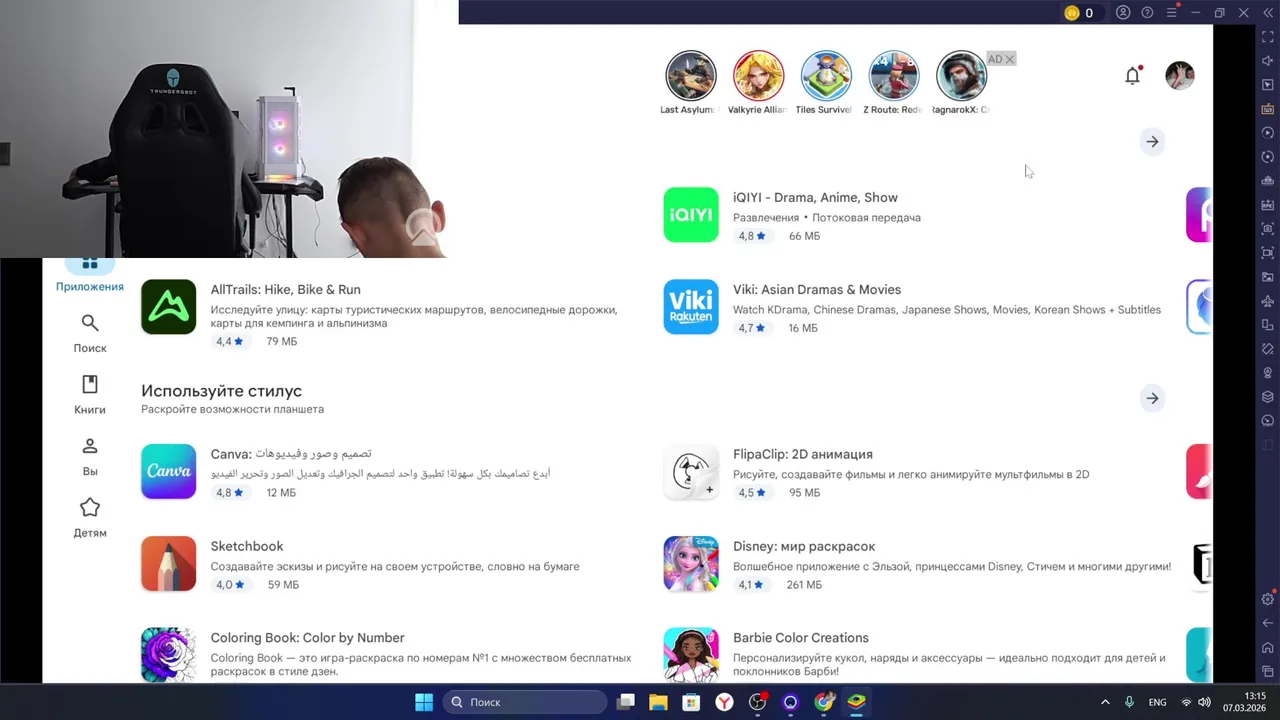Expand the Используйте стилус section arrow

coord(1152,398)
